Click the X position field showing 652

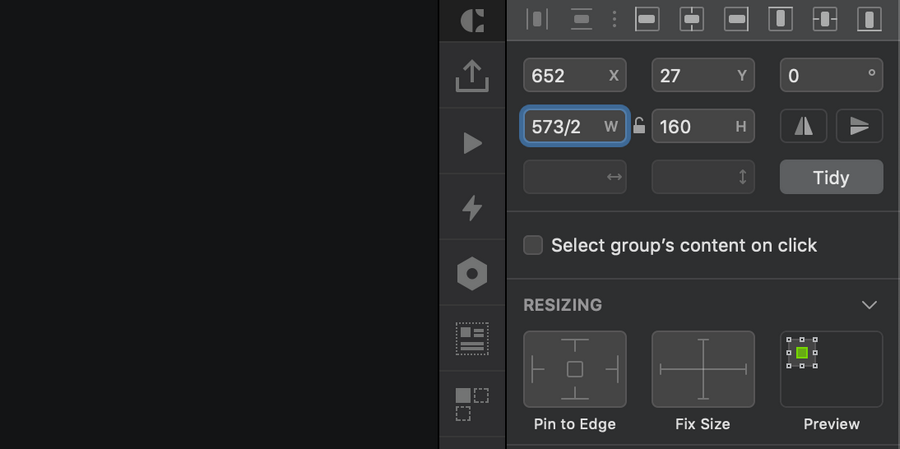click(x=565, y=75)
